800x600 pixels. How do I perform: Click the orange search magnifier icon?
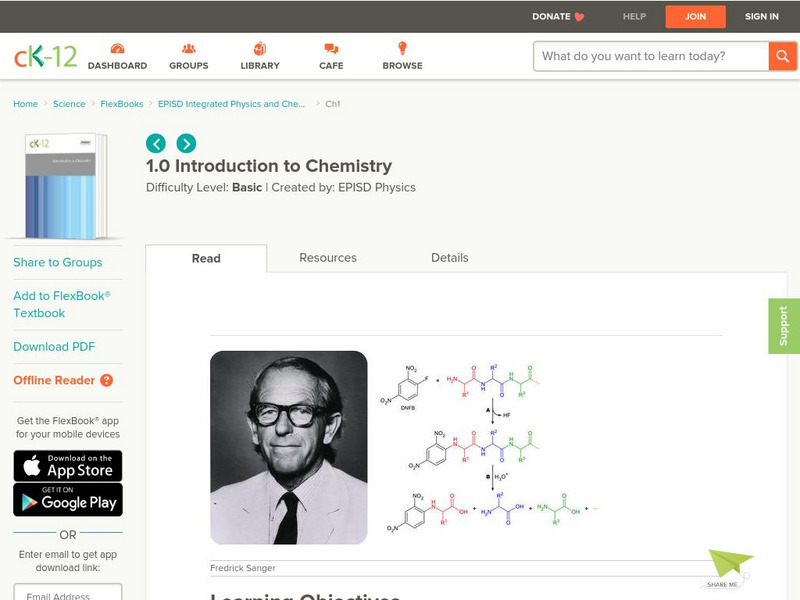point(783,56)
